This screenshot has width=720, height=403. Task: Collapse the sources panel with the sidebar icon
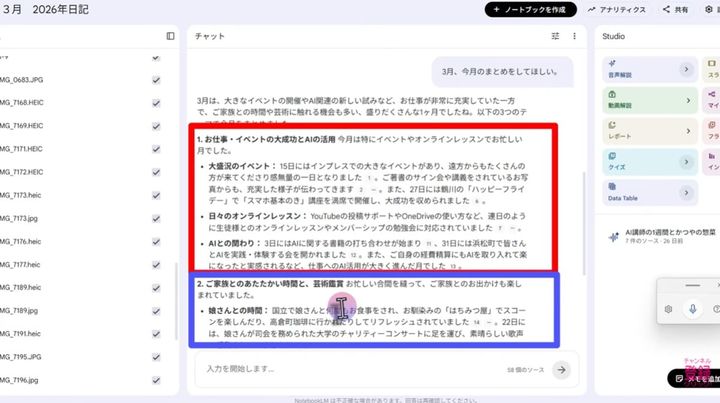(x=170, y=36)
